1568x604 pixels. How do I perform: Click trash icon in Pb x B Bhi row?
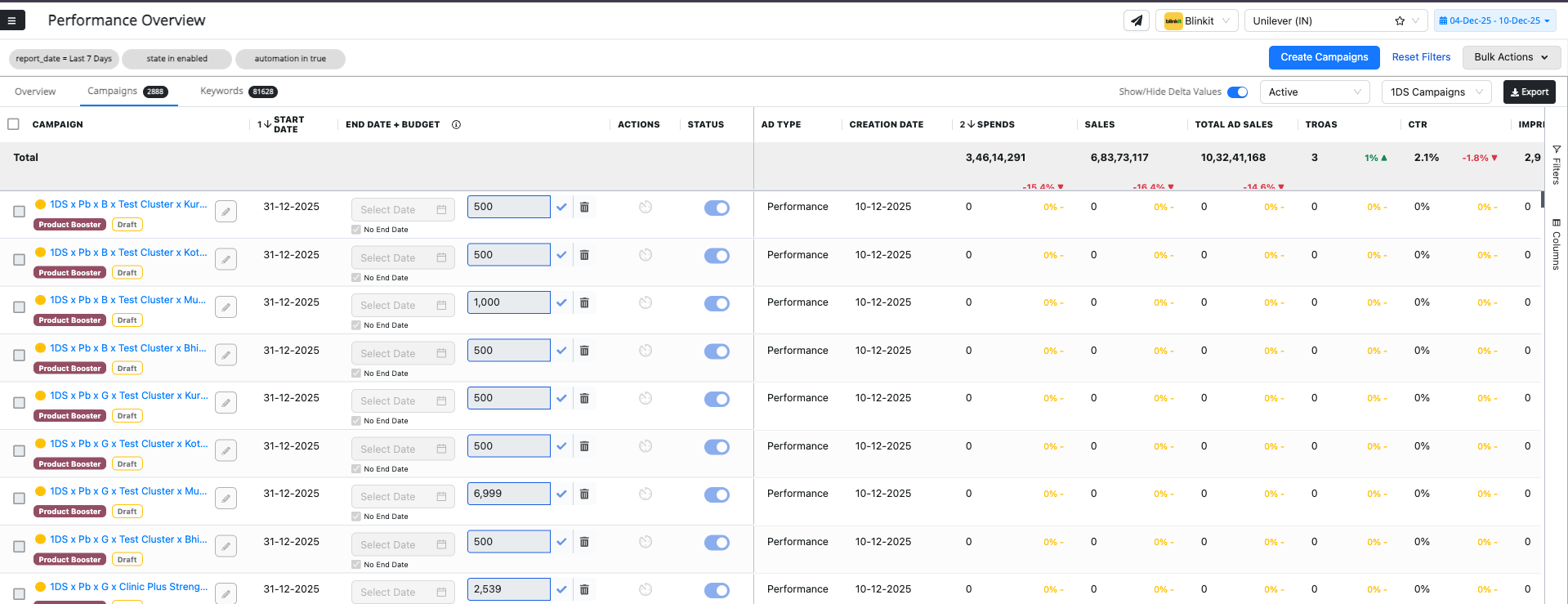584,351
